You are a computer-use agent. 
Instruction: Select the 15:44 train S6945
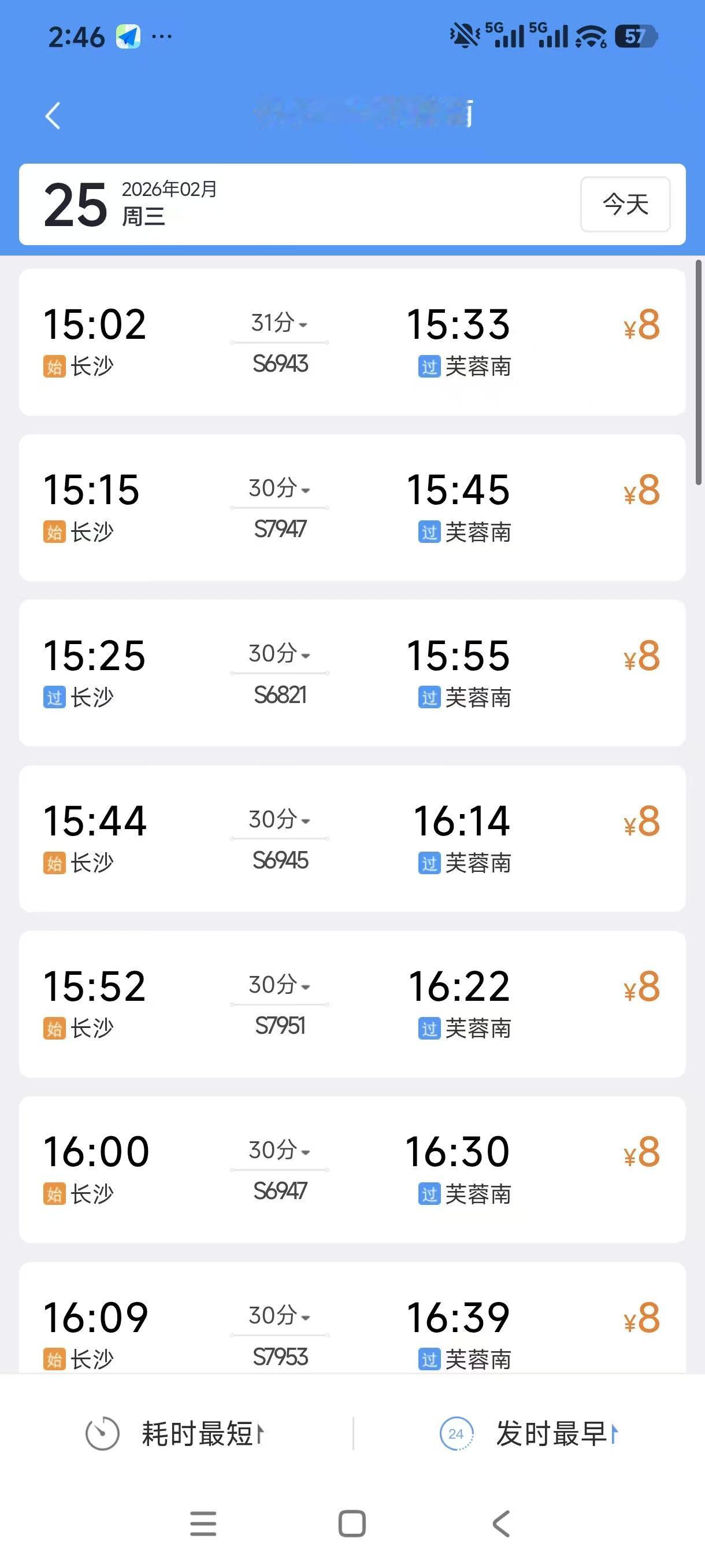pyautogui.click(x=351, y=838)
